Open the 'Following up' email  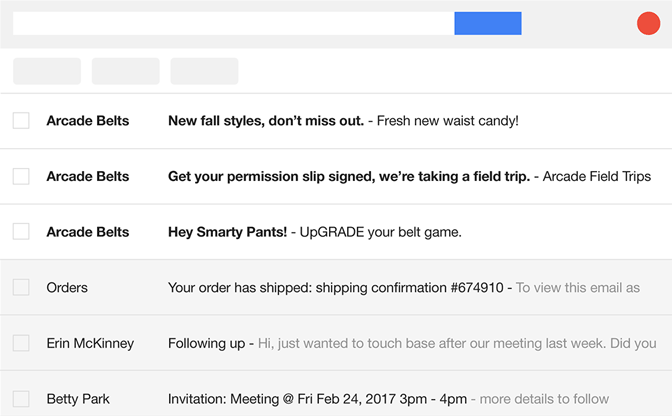tap(400, 343)
